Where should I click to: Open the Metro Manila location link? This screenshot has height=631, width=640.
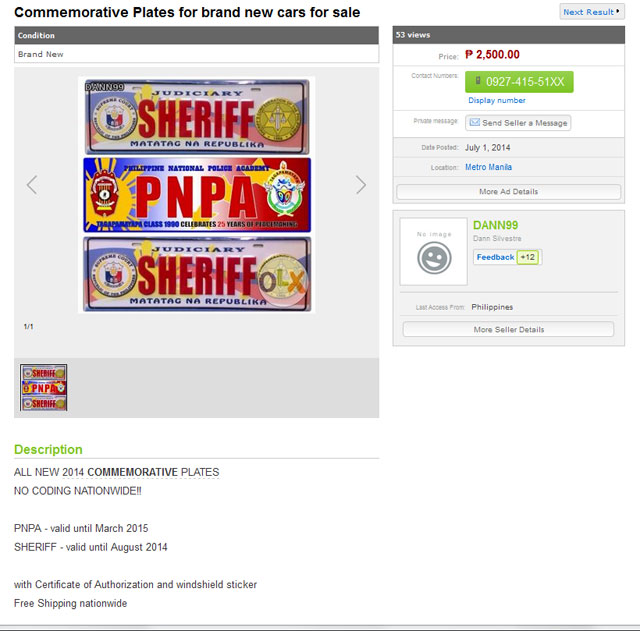488,167
